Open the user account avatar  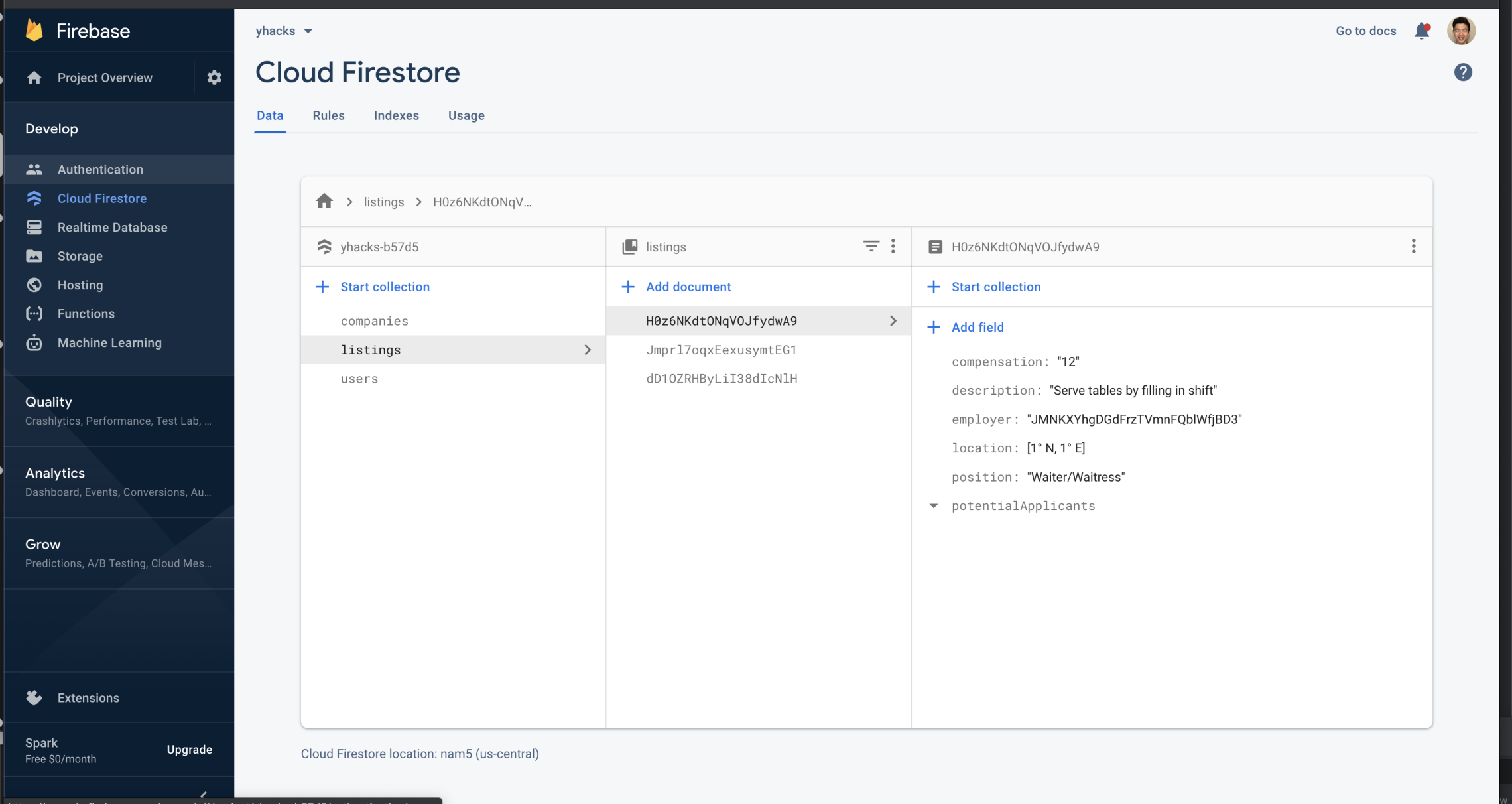click(x=1461, y=31)
